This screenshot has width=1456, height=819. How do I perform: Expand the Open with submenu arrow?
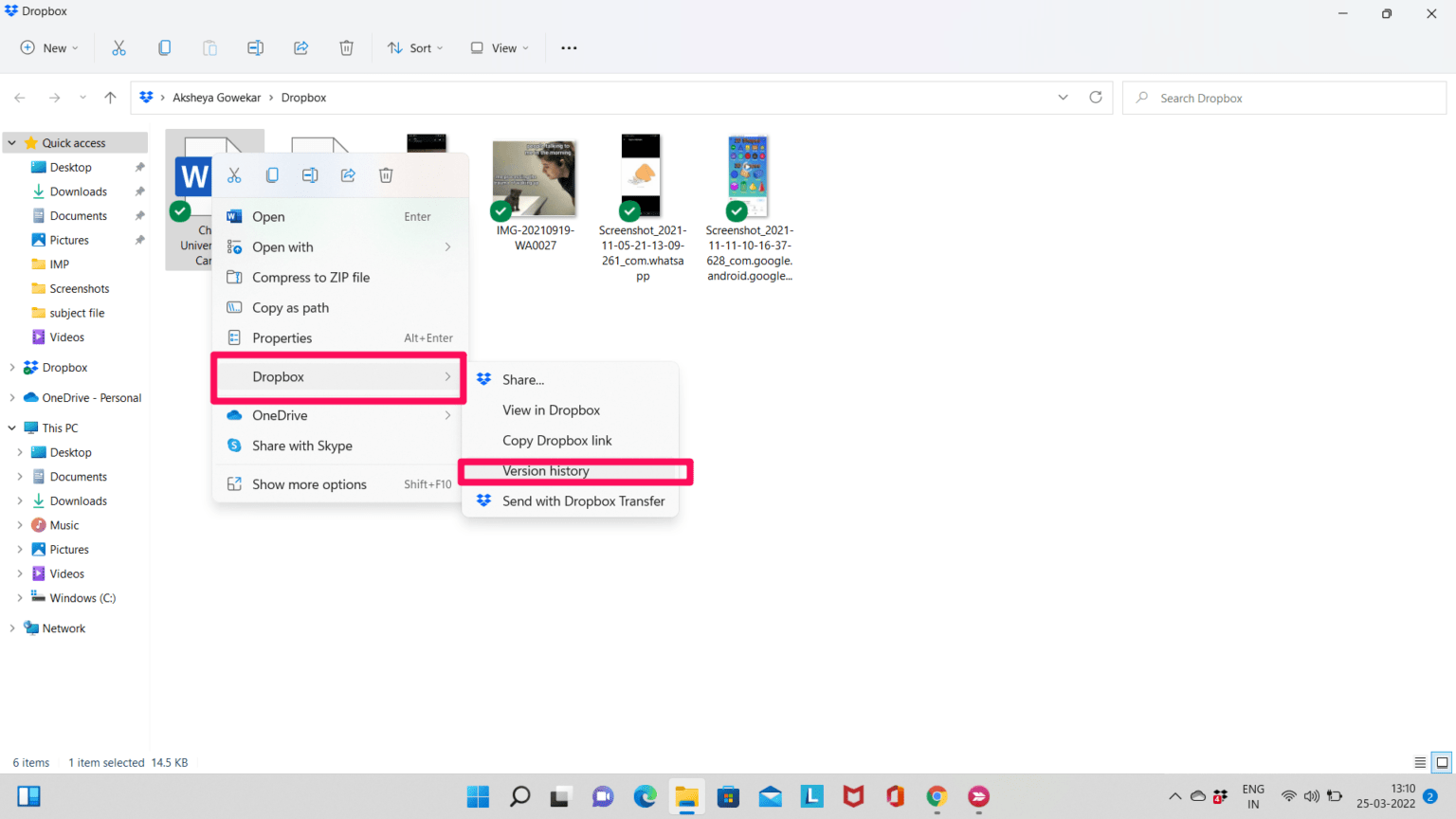[447, 246]
